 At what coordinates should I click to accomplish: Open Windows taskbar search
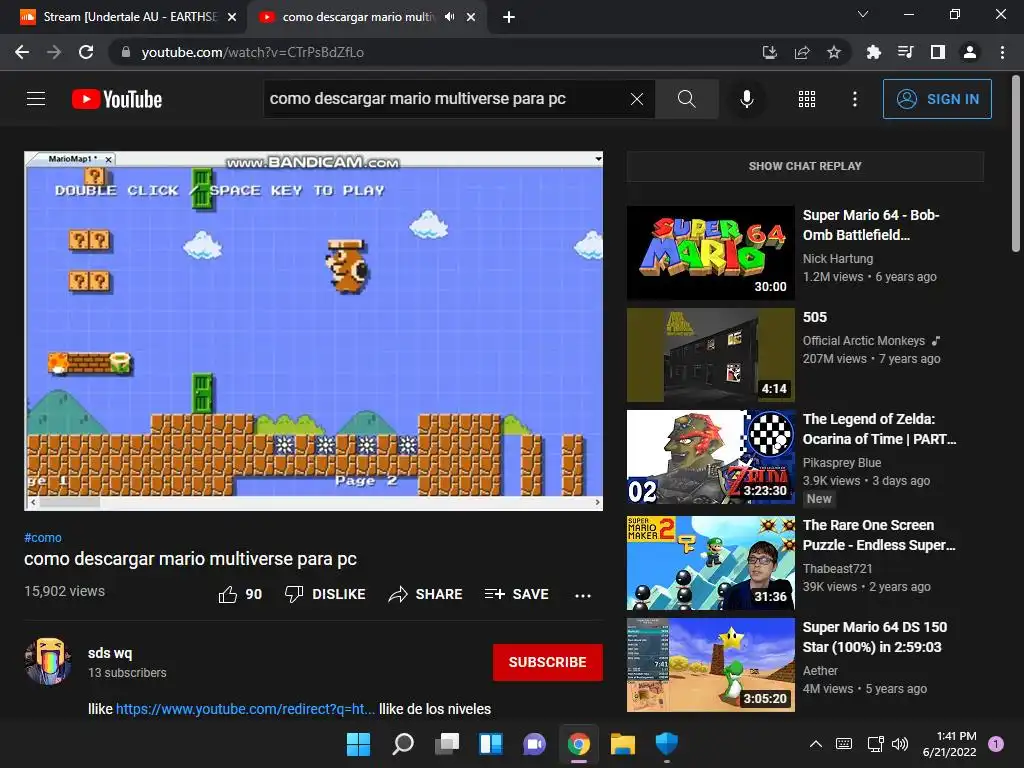pyautogui.click(x=402, y=744)
